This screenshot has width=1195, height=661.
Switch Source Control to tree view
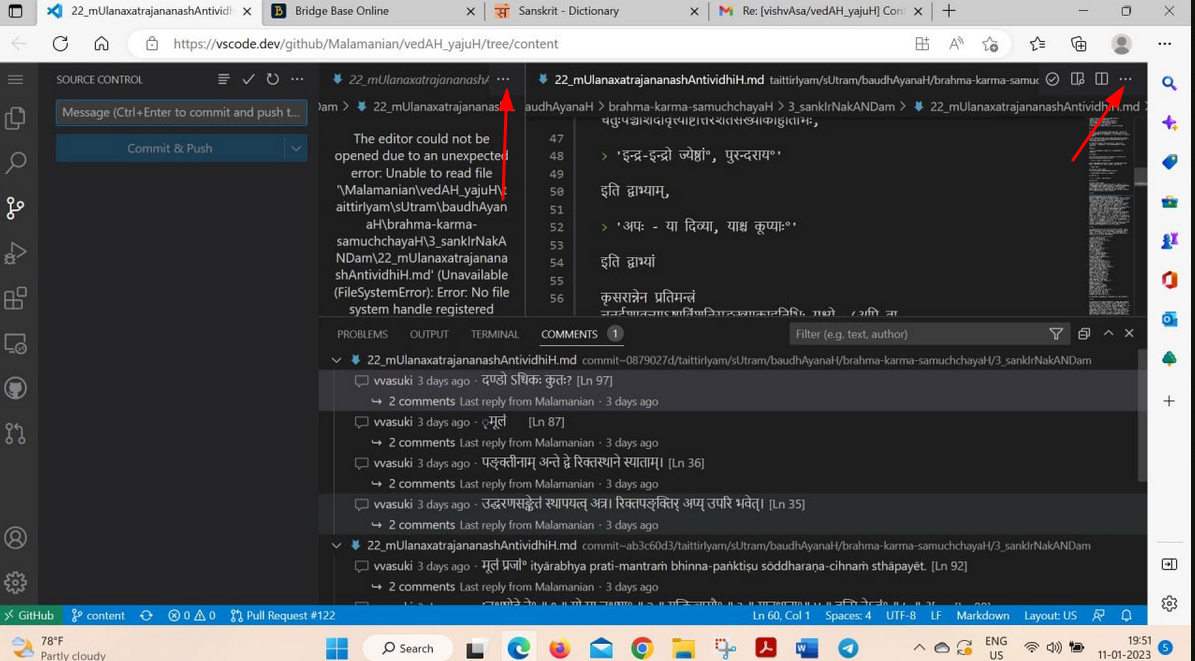(223, 79)
